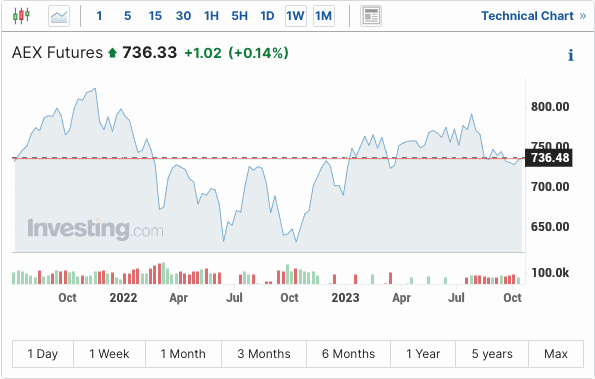Image resolution: width=595 pixels, height=379 pixels.
Task: Show the 1 Month range
Action: [x=183, y=354]
